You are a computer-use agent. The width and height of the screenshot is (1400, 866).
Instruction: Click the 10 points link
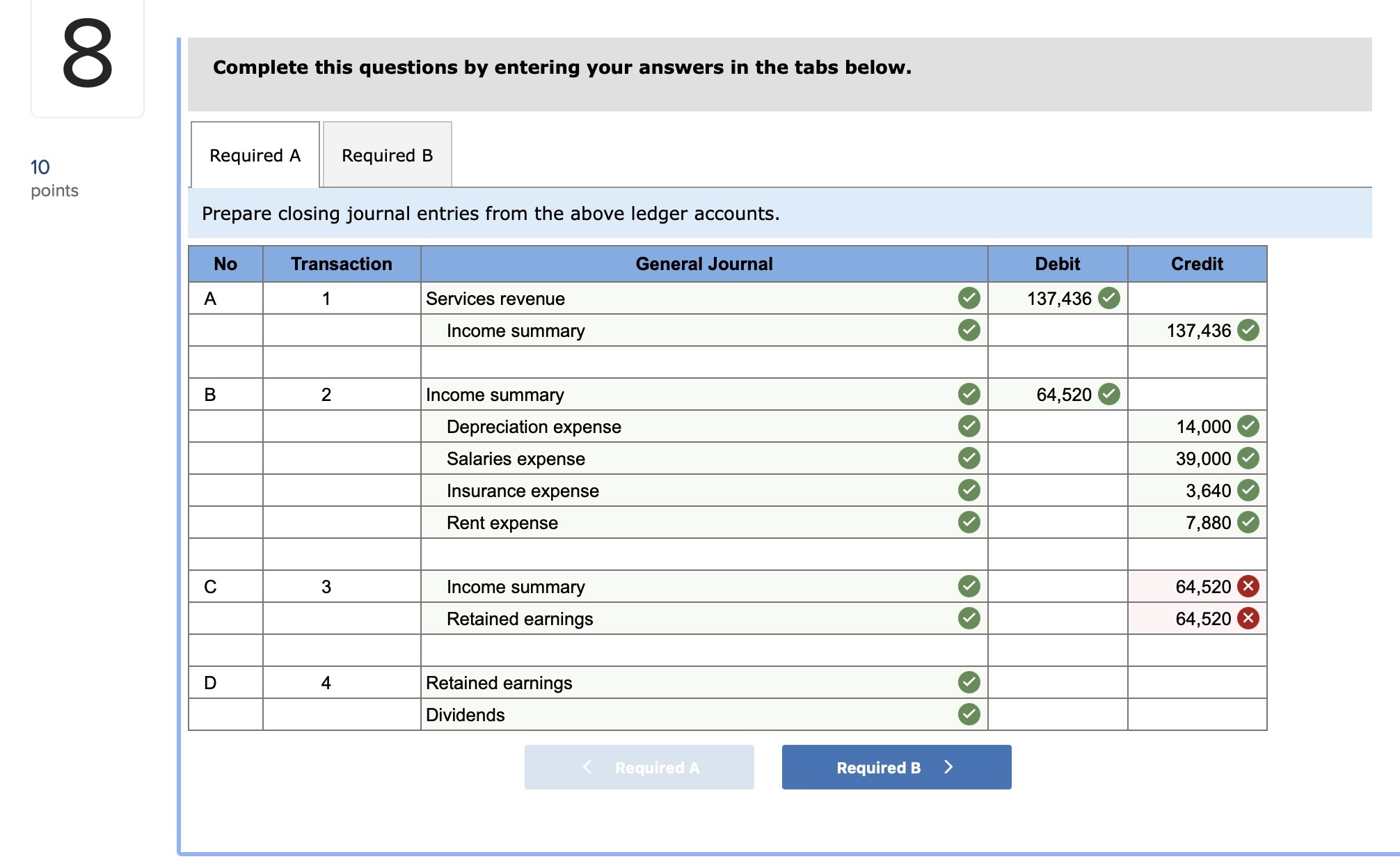40,167
